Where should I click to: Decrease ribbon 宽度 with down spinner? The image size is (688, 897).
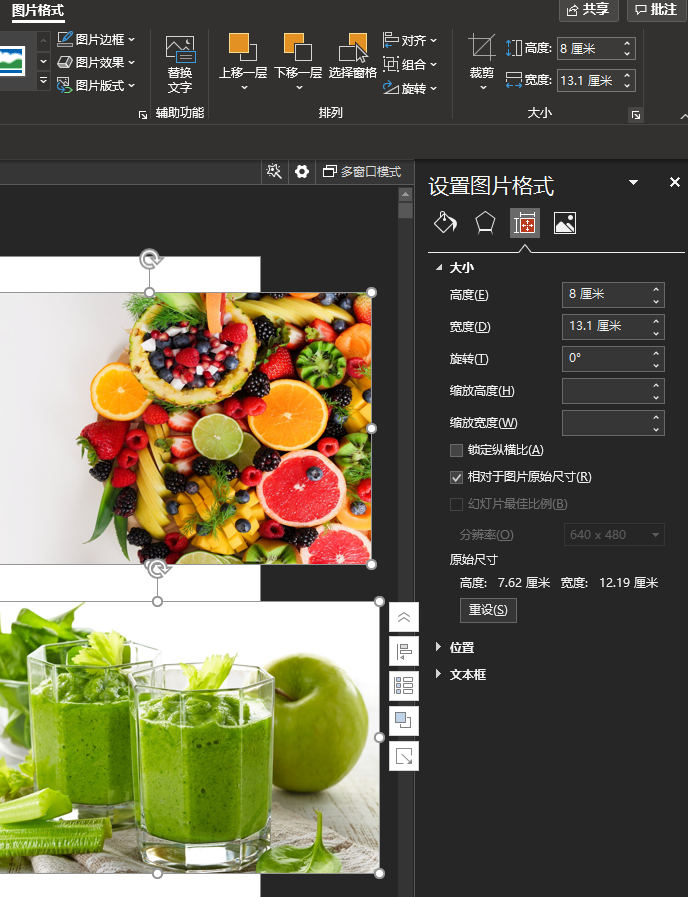[x=627, y=85]
